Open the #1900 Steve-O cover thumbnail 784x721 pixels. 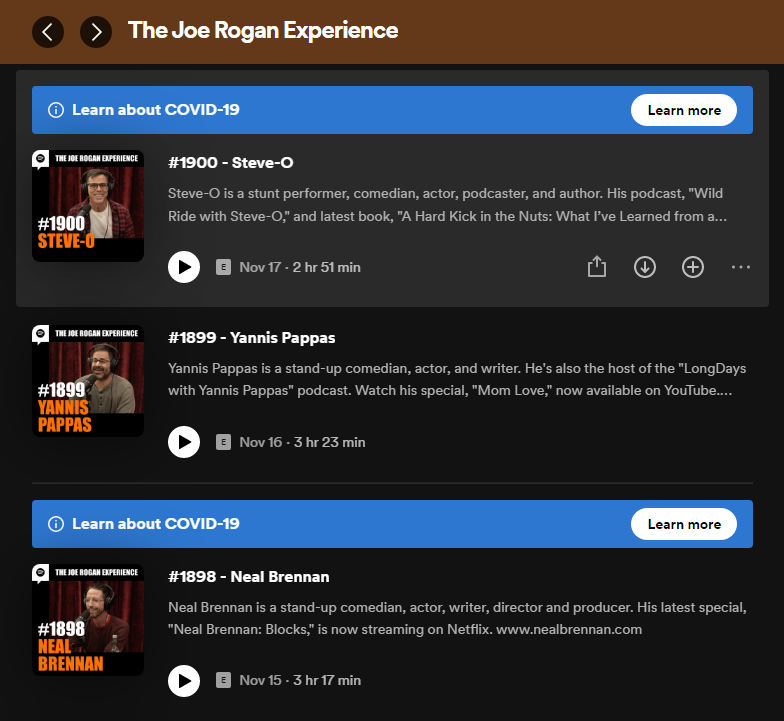88,206
